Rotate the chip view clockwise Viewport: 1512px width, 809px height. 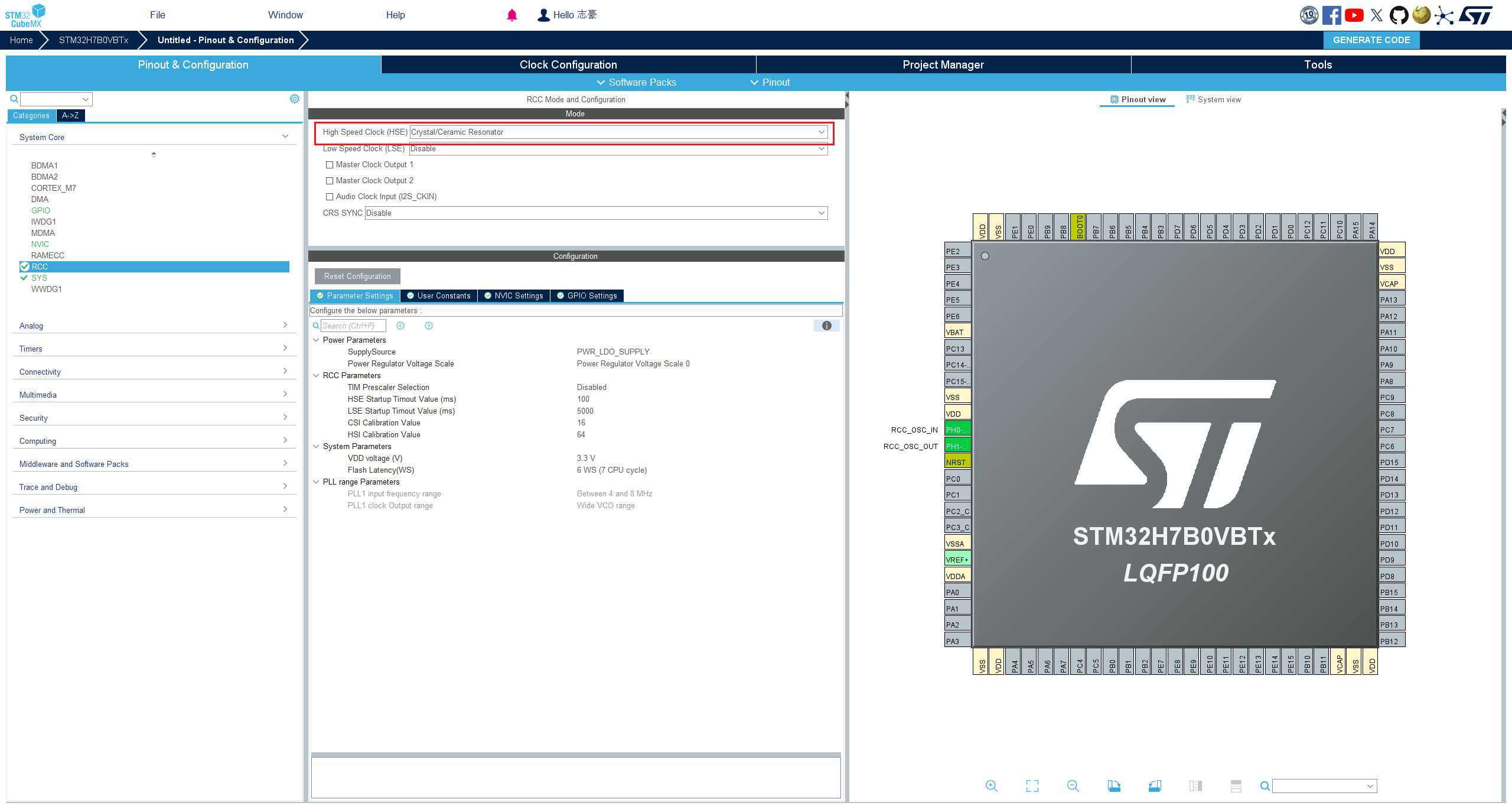pos(1114,786)
